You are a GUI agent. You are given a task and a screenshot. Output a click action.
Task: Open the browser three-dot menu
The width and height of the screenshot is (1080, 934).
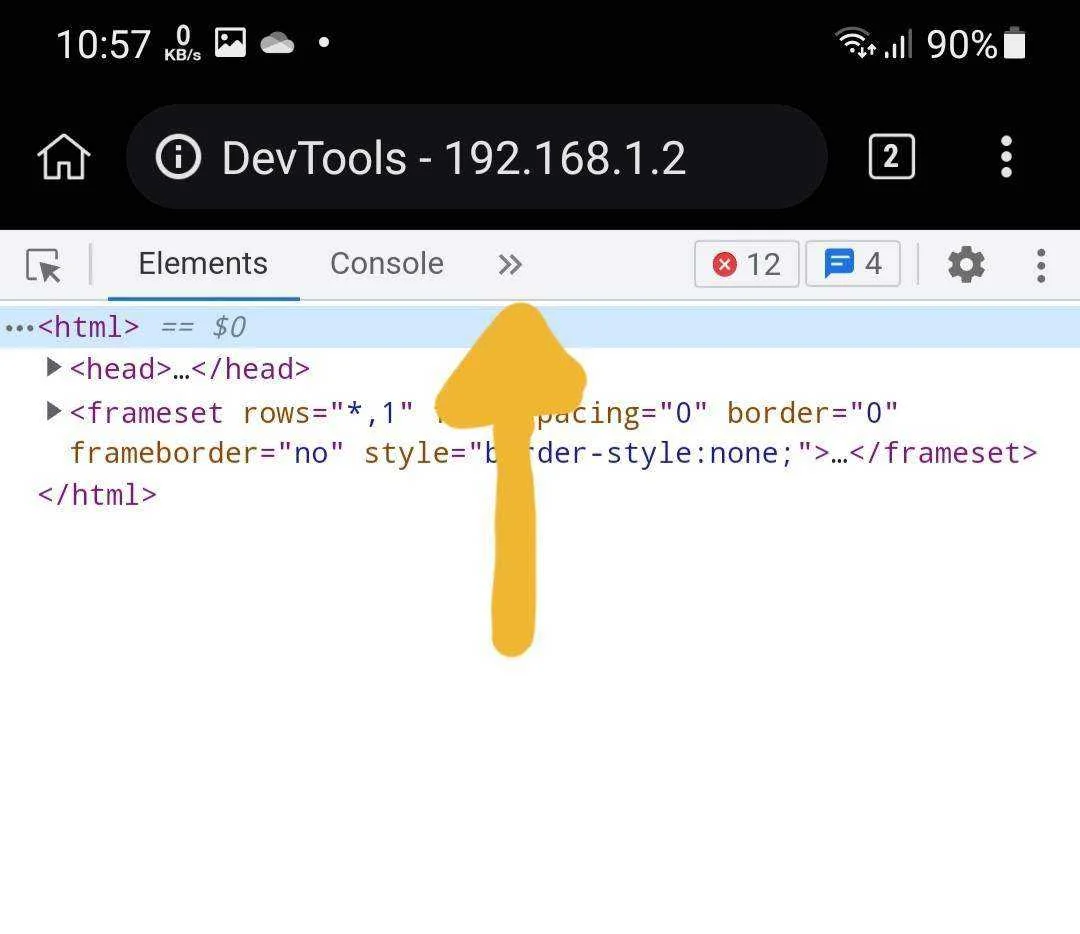(1006, 157)
